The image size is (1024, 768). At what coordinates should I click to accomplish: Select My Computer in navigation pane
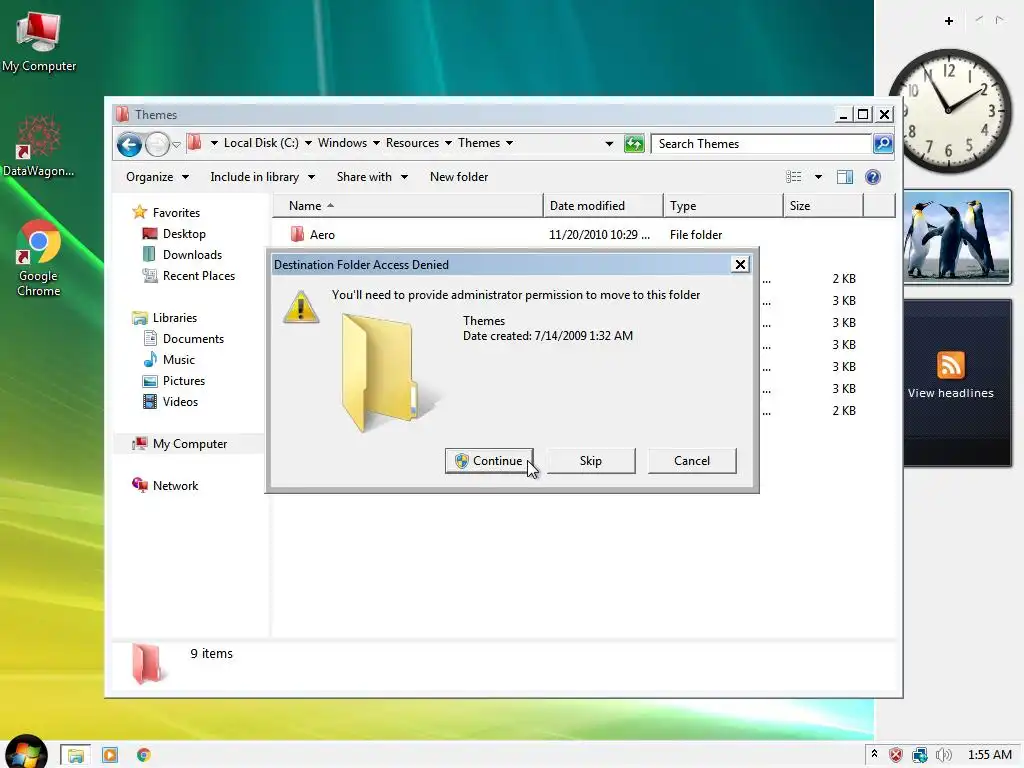pos(180,444)
